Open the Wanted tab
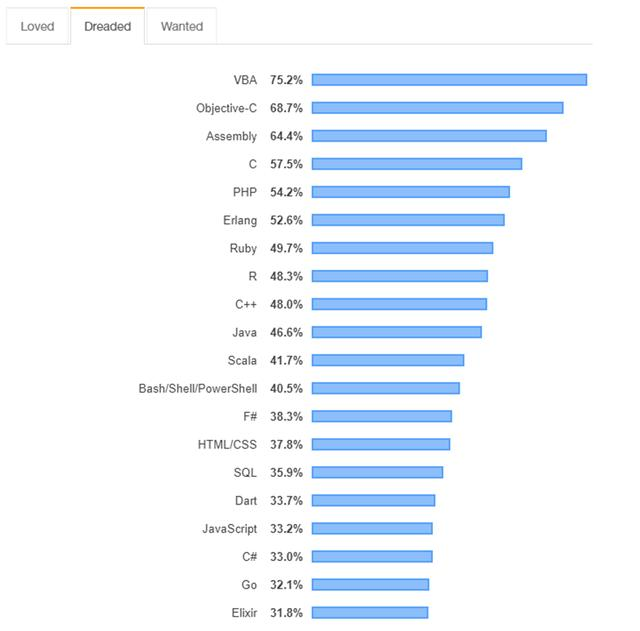 pyautogui.click(x=182, y=26)
